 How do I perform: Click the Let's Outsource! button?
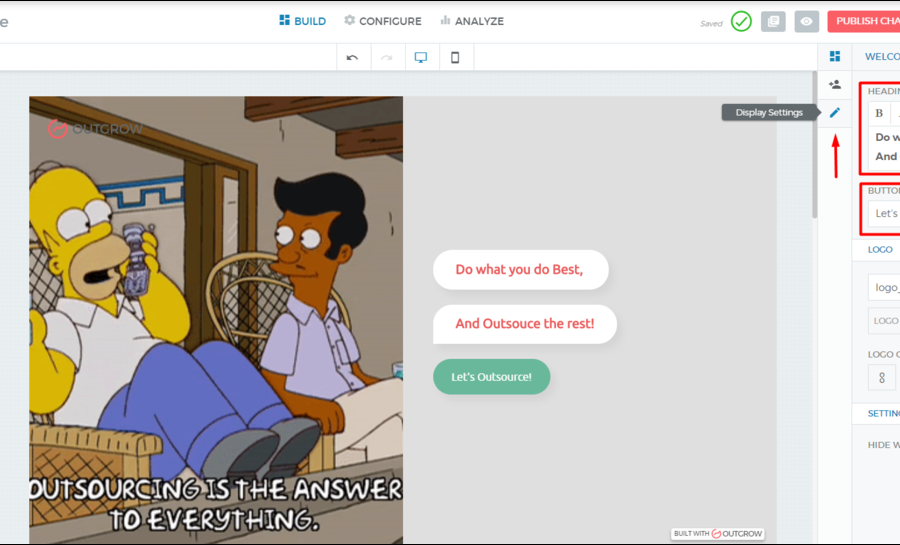491,377
